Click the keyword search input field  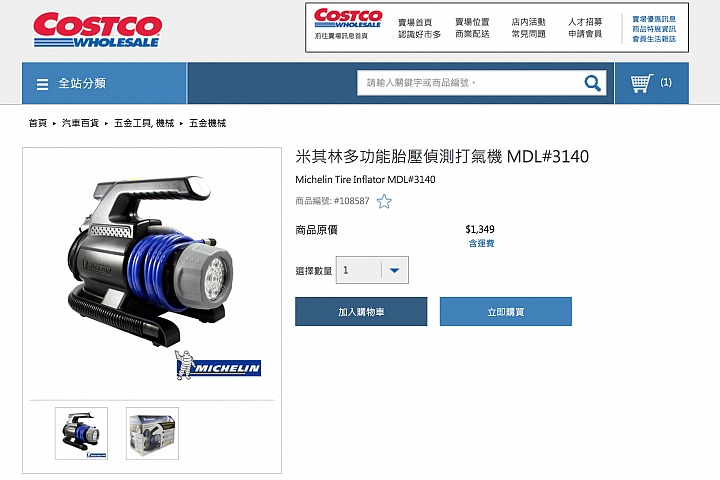click(468, 83)
